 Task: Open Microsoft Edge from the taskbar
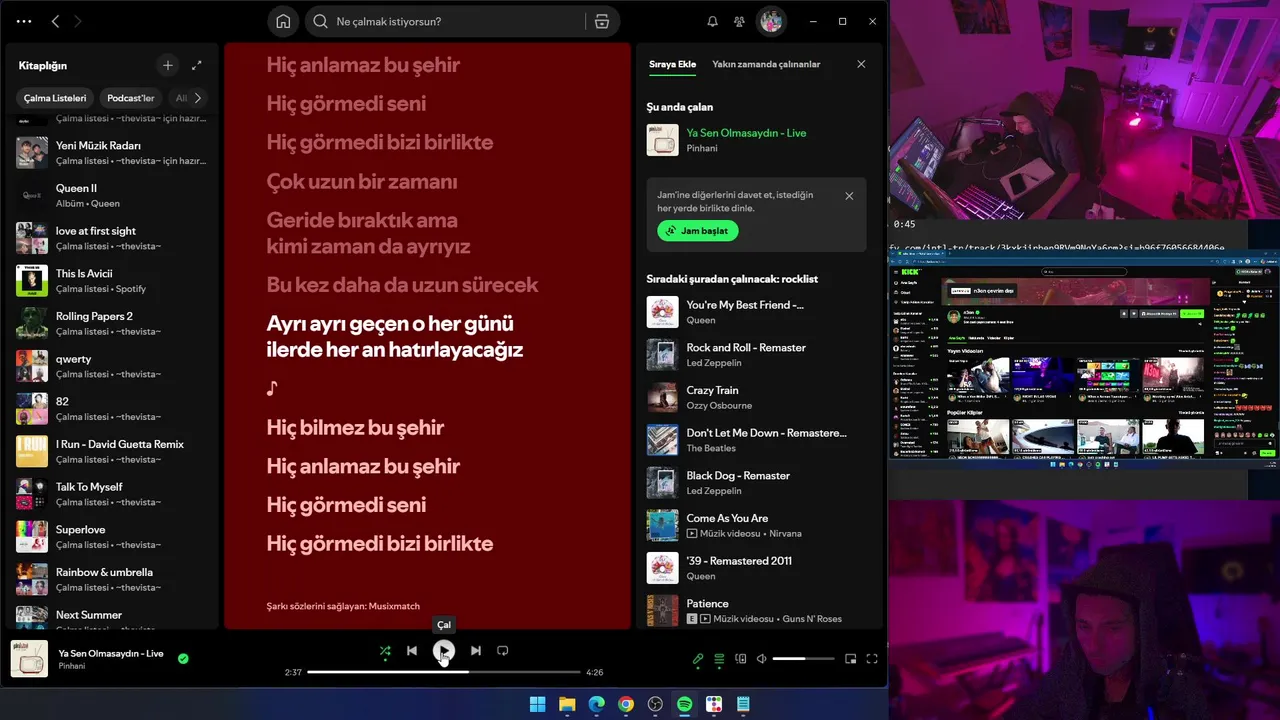pos(596,704)
